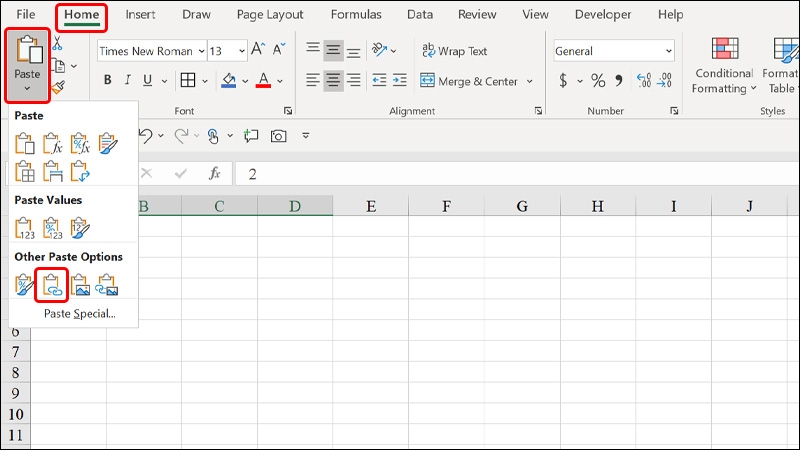Click the Undo arrow
This screenshot has width=800, height=450.
coord(145,136)
